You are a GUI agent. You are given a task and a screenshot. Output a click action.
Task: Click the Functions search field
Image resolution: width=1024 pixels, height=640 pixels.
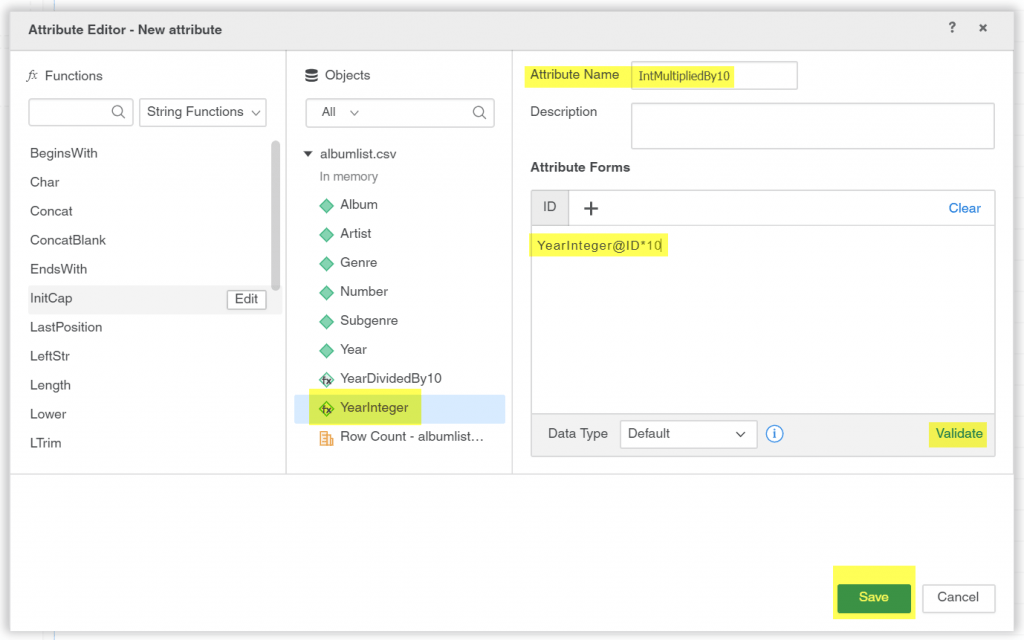tap(81, 112)
